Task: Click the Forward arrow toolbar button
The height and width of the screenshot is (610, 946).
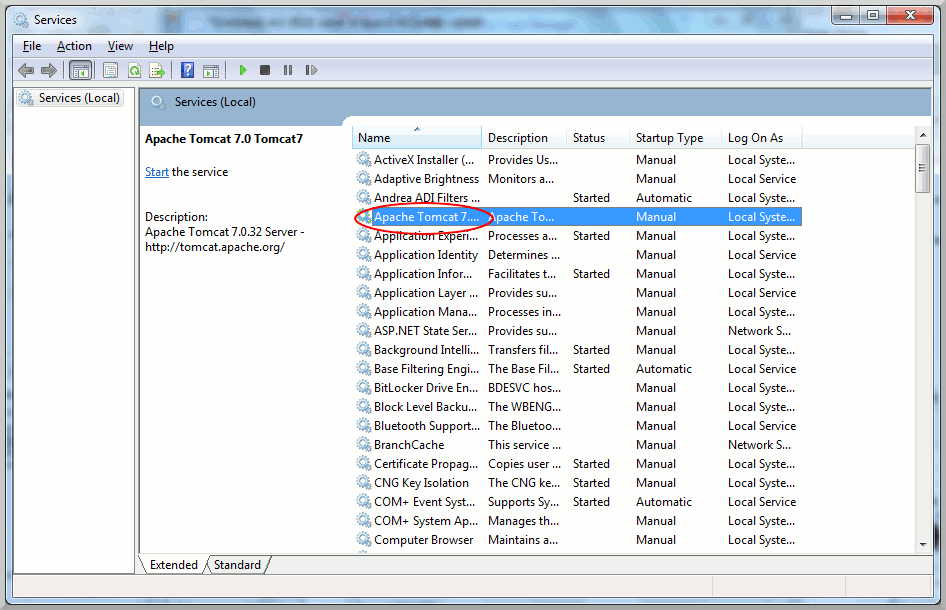Action: click(x=48, y=70)
